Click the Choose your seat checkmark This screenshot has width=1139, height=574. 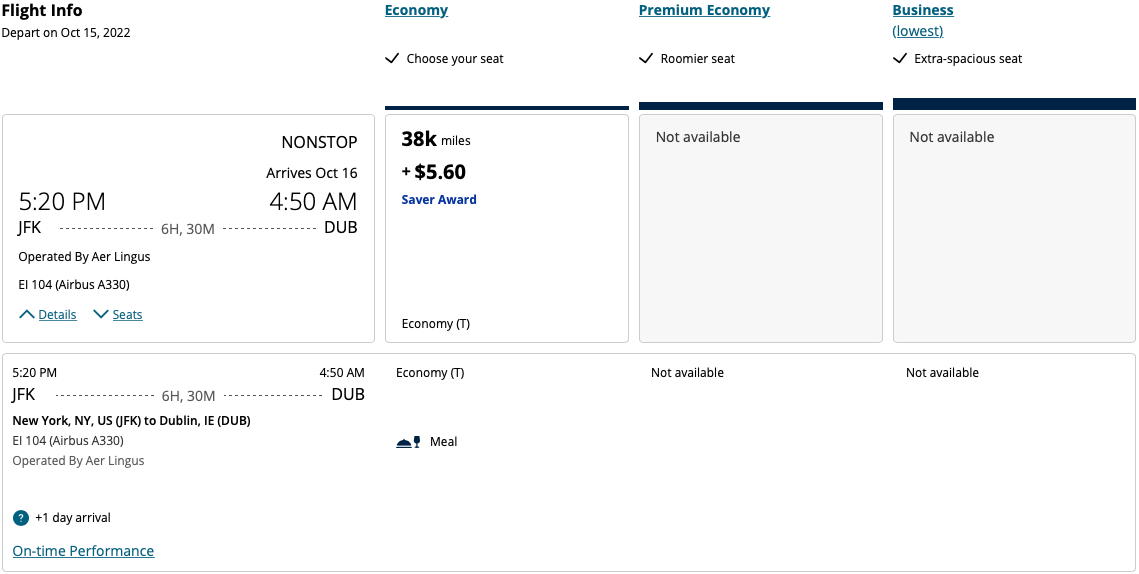click(392, 58)
